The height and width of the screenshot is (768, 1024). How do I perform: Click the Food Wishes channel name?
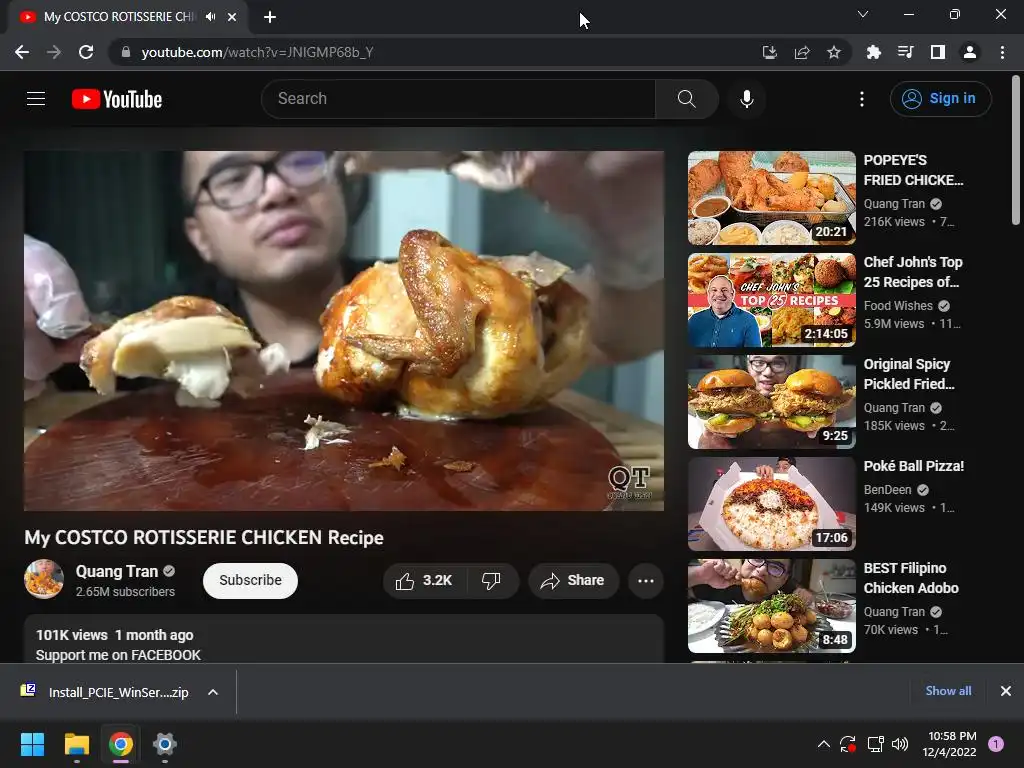(x=898, y=306)
